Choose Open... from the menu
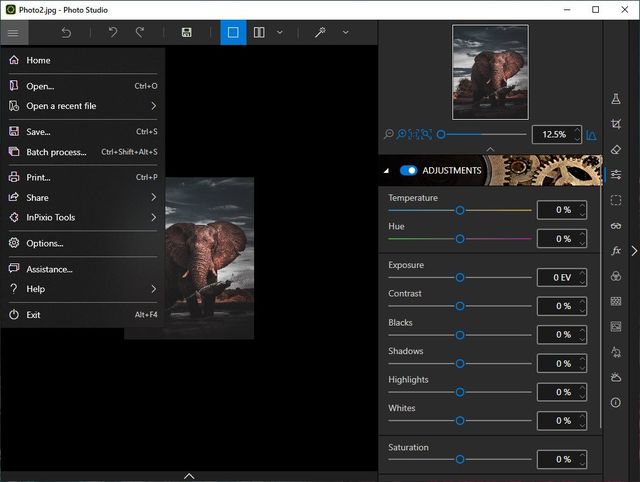Viewport: 640px width, 482px height. 83,86
